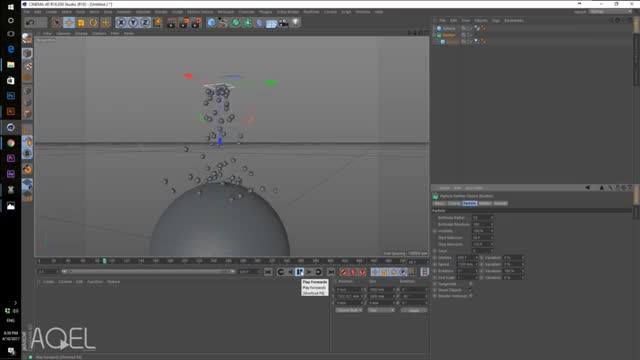Enable the Tangential checkbox in emitter settings
The height and width of the screenshot is (360, 640).
pos(470,284)
